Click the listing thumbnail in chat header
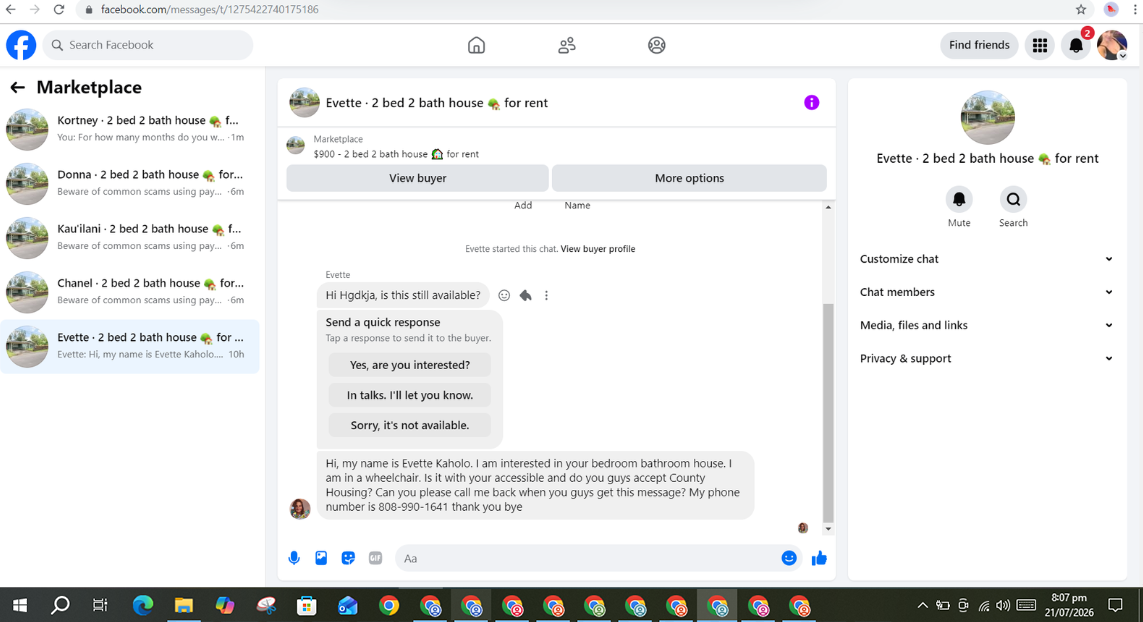Image resolution: width=1143 pixels, height=622 pixels. point(305,103)
